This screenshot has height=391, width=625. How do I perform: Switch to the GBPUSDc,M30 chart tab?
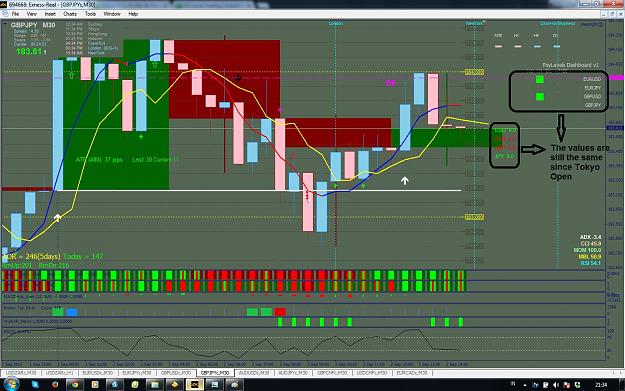176,373
